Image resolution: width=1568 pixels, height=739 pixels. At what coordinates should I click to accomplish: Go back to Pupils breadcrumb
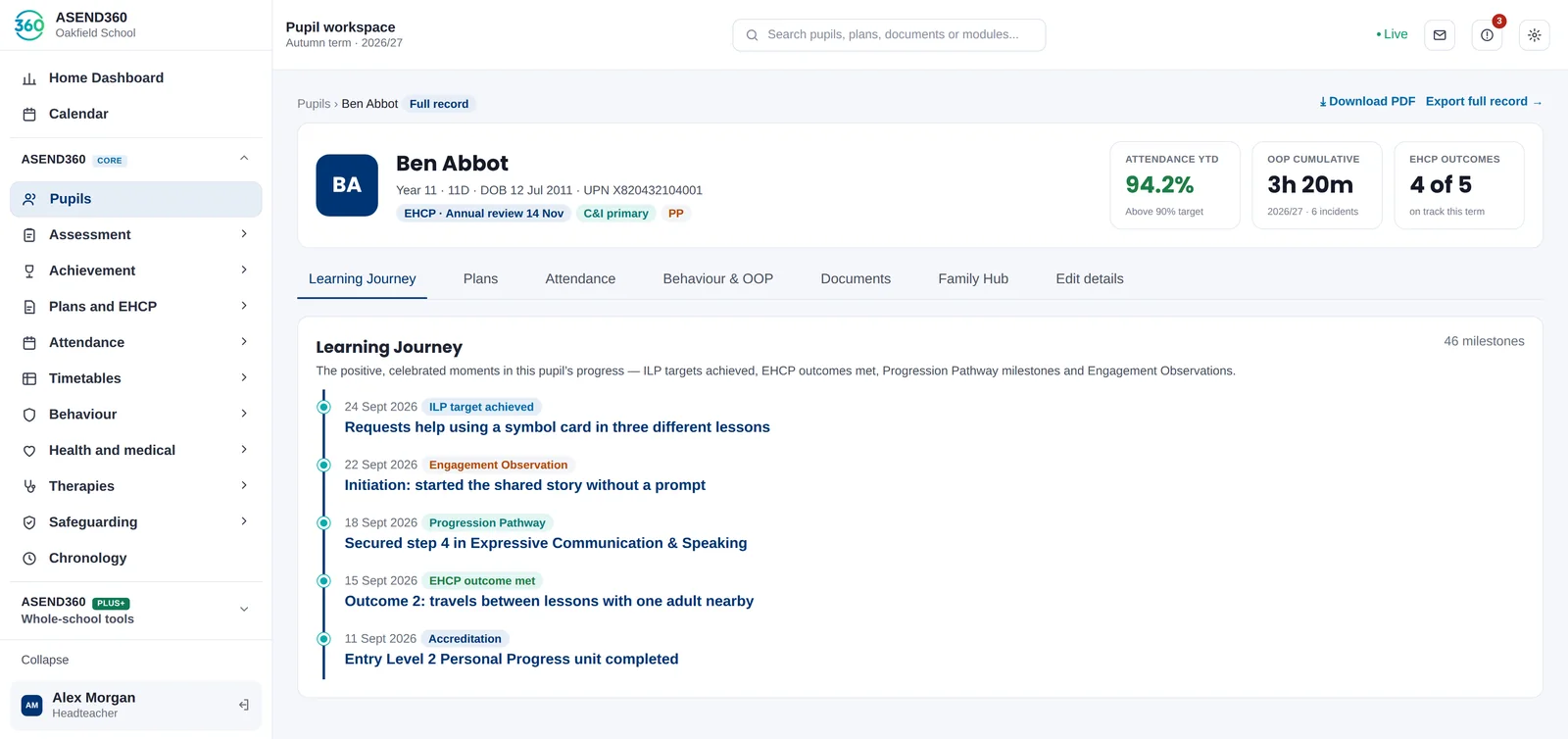314,104
